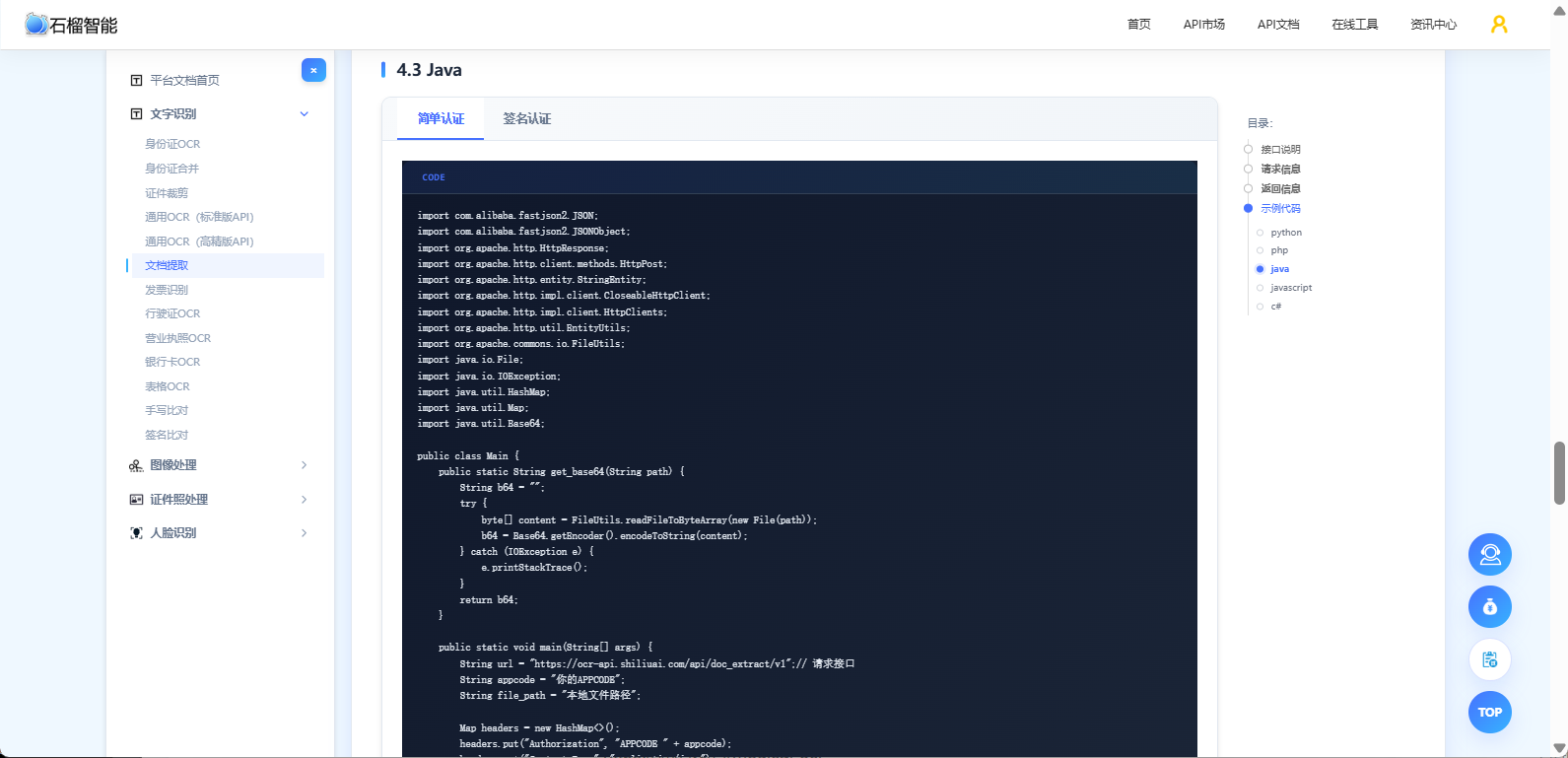Expand the 人脸识别 chevron
This screenshot has height=758, width=1568.
point(304,533)
